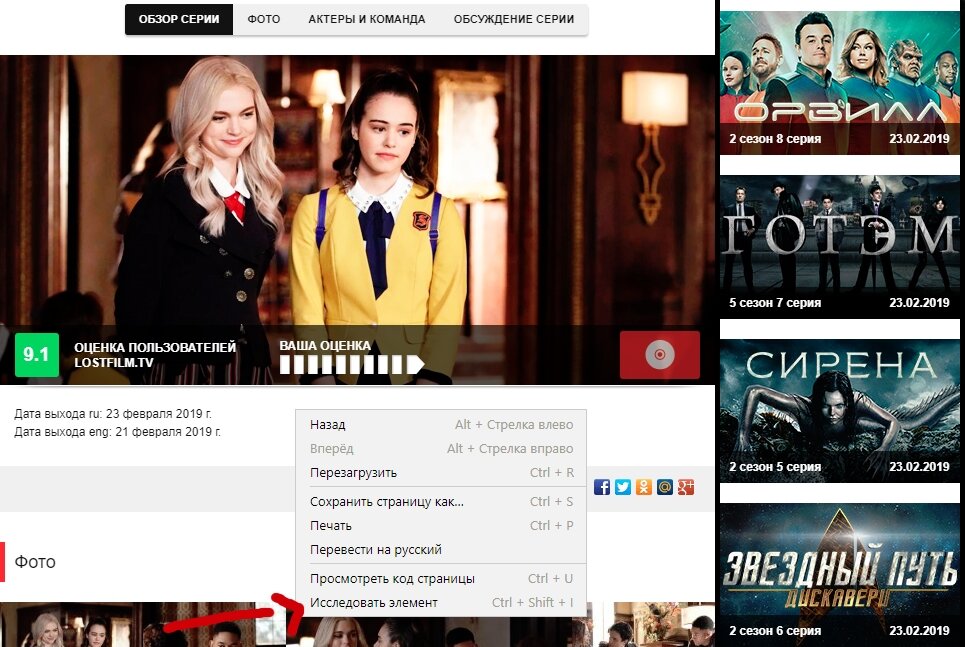Select Сохранить страницу как... menu item
The width and height of the screenshot is (965, 647).
(x=441, y=501)
